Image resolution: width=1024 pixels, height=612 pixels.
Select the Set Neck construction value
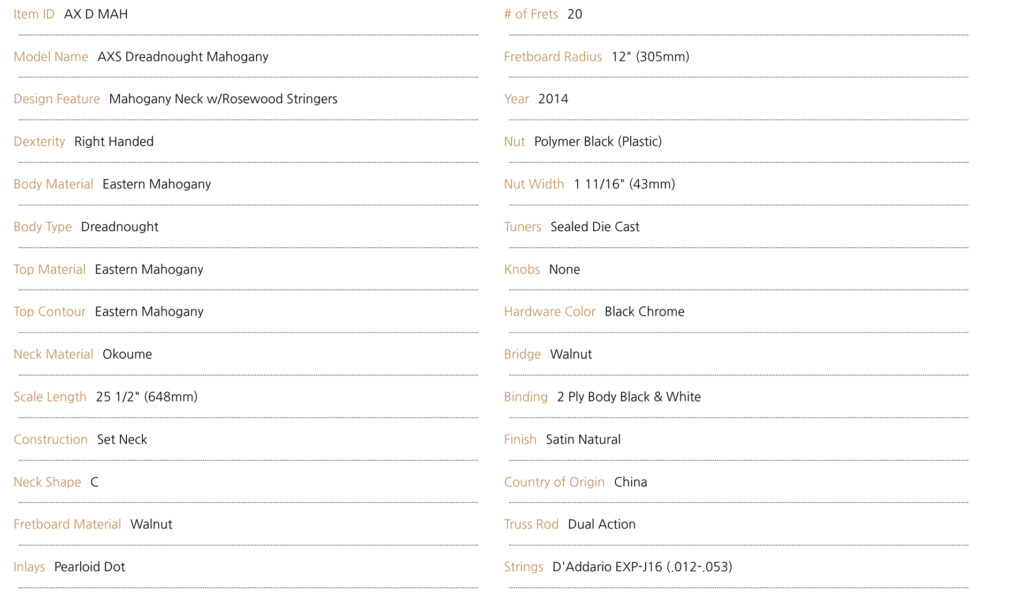(122, 440)
